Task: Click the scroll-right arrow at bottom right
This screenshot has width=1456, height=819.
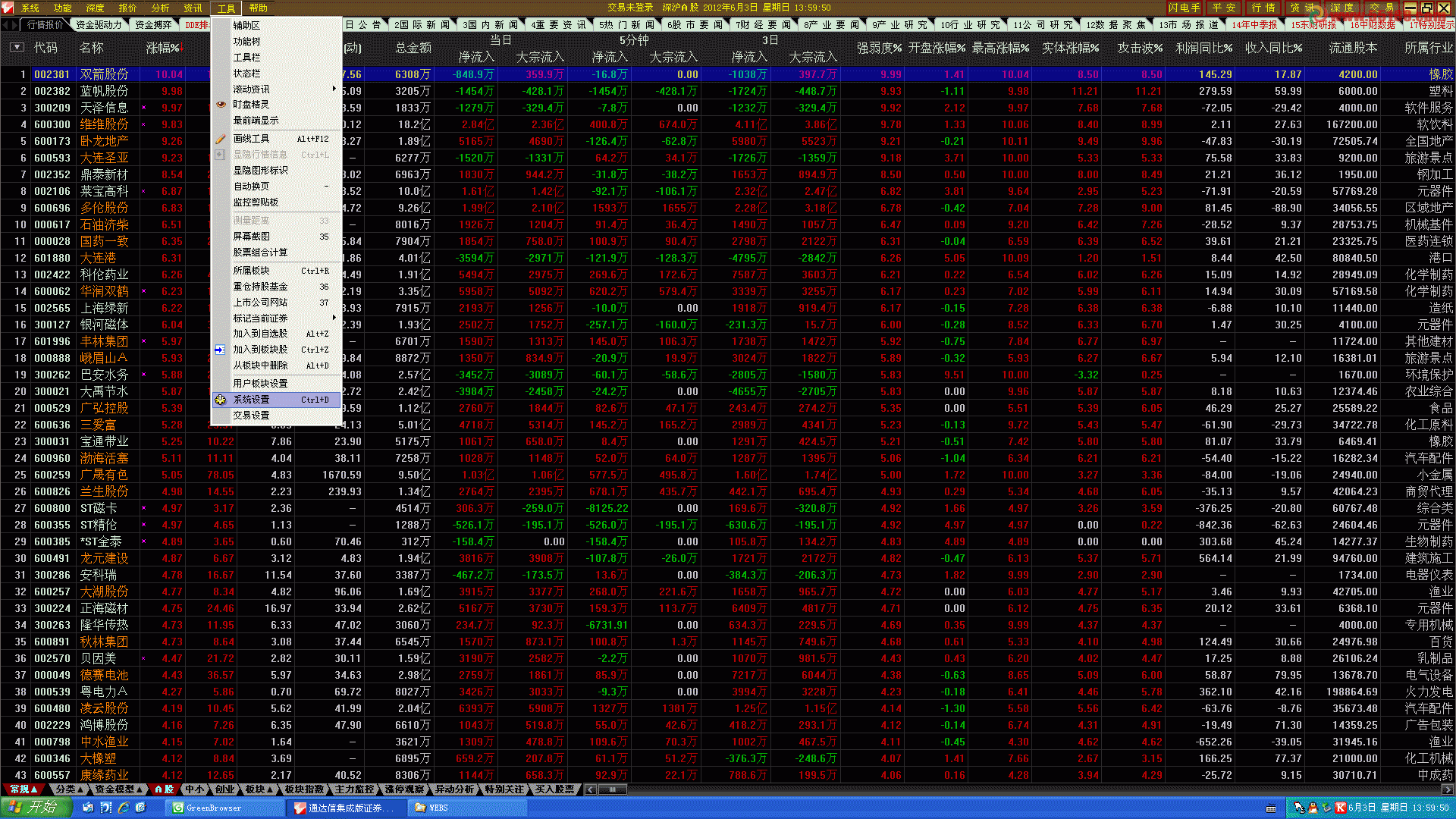Action: pos(1447,789)
